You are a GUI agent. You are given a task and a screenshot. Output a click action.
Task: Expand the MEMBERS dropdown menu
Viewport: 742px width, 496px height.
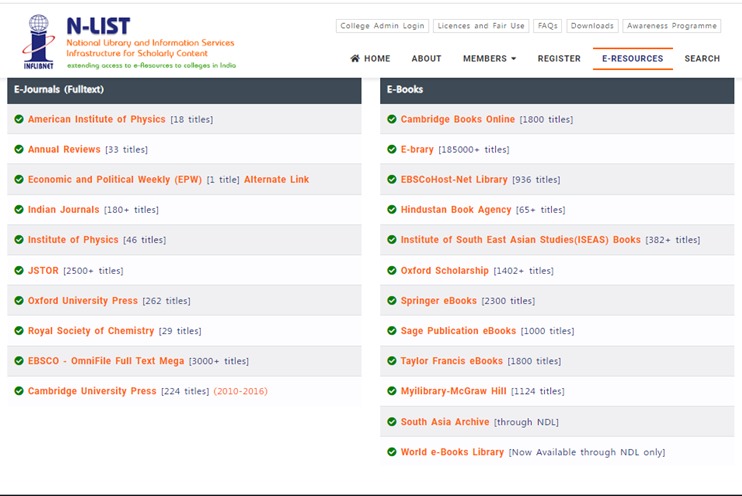click(x=489, y=59)
